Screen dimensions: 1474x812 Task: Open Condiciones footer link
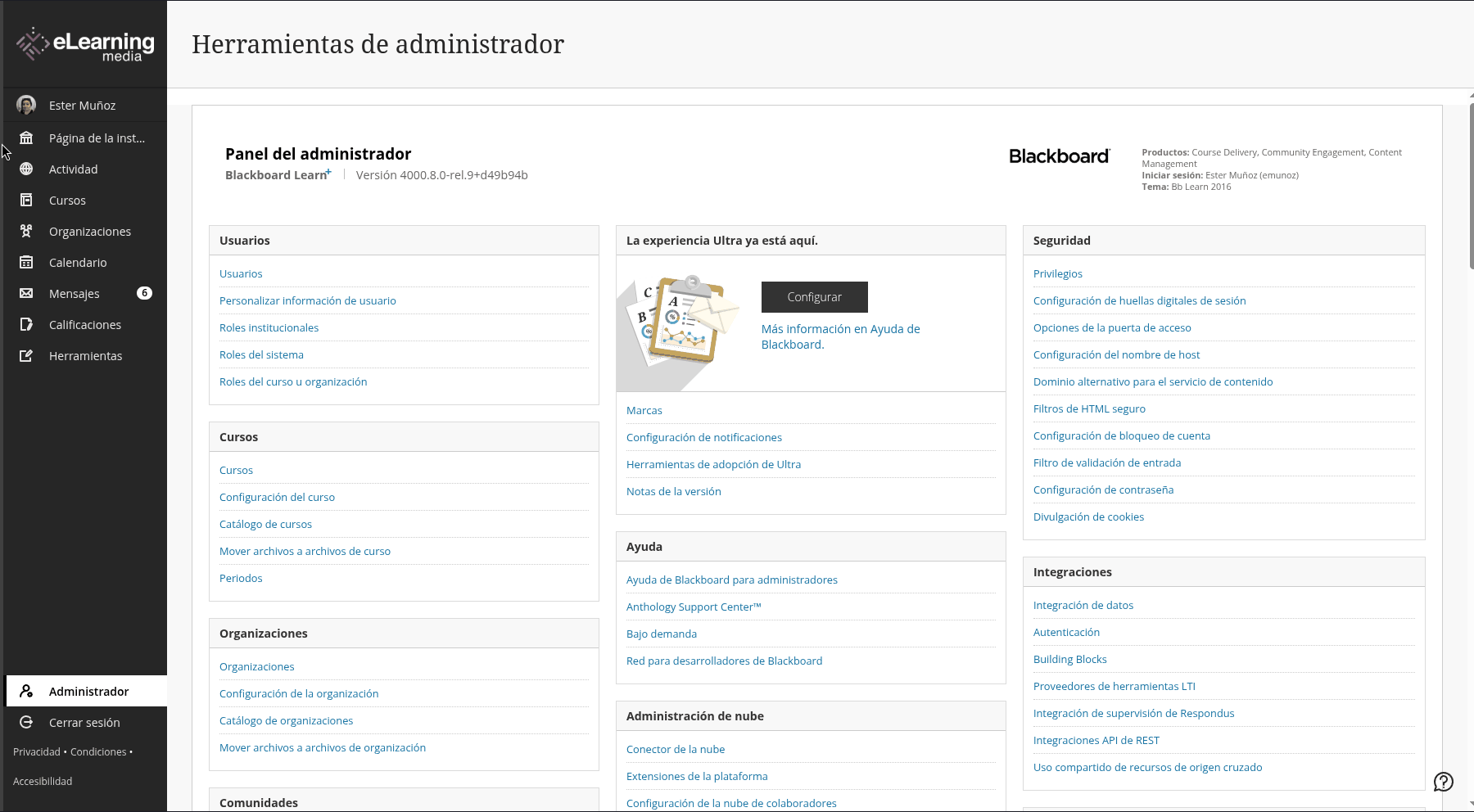point(98,751)
